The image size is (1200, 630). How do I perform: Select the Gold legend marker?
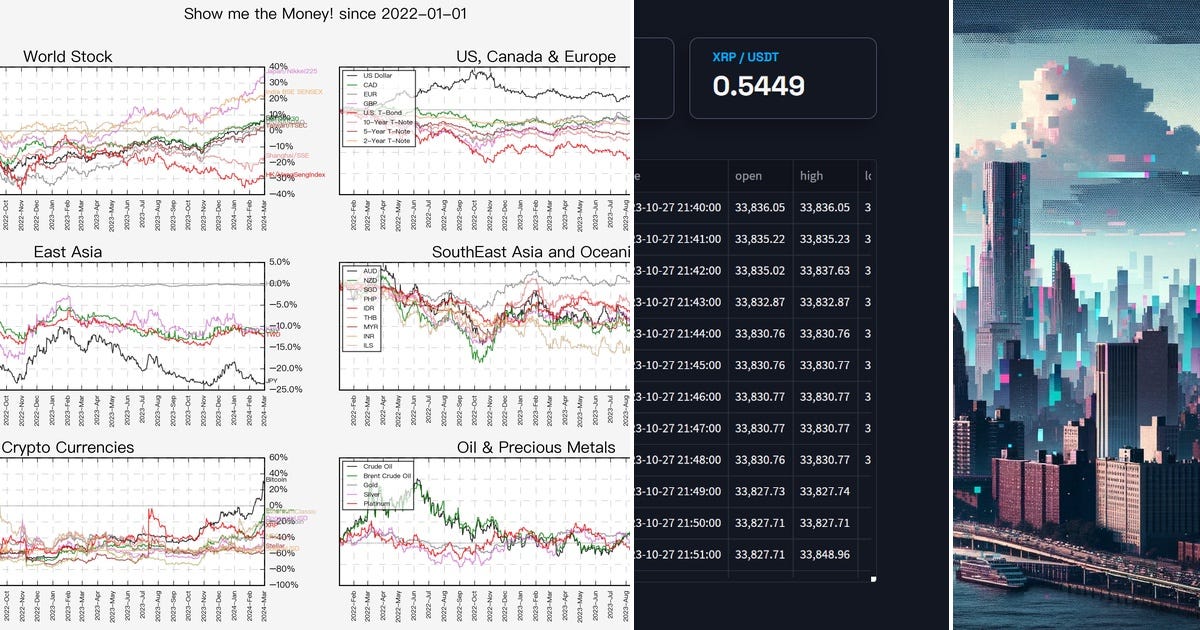click(352, 485)
